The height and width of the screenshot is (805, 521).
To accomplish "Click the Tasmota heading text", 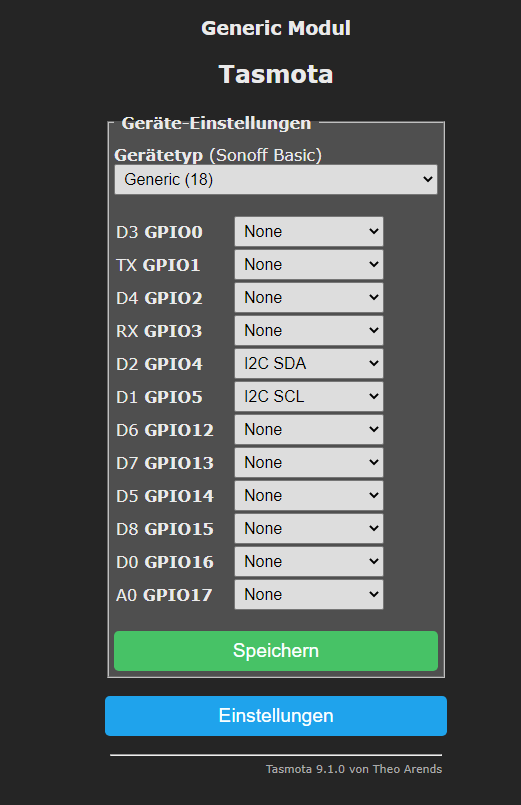I will tap(276, 74).
